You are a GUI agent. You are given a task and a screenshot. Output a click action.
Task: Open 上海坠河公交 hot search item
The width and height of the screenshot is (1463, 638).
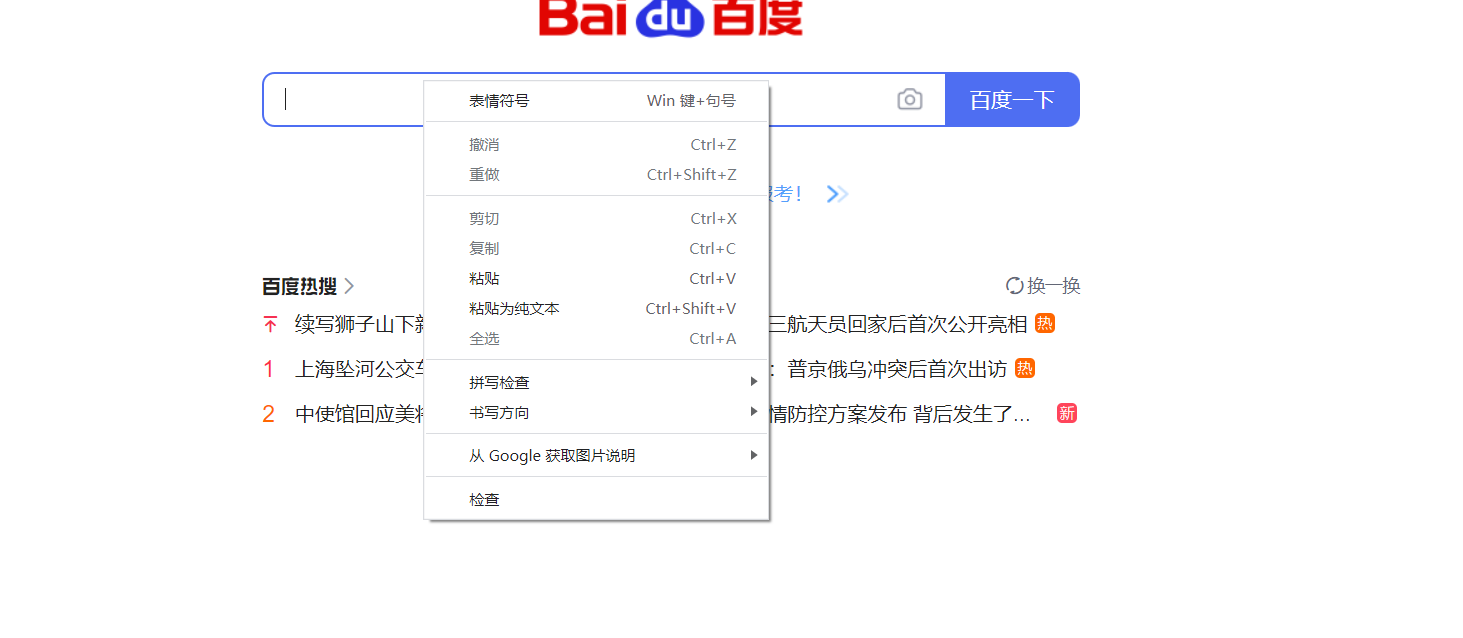click(x=359, y=368)
